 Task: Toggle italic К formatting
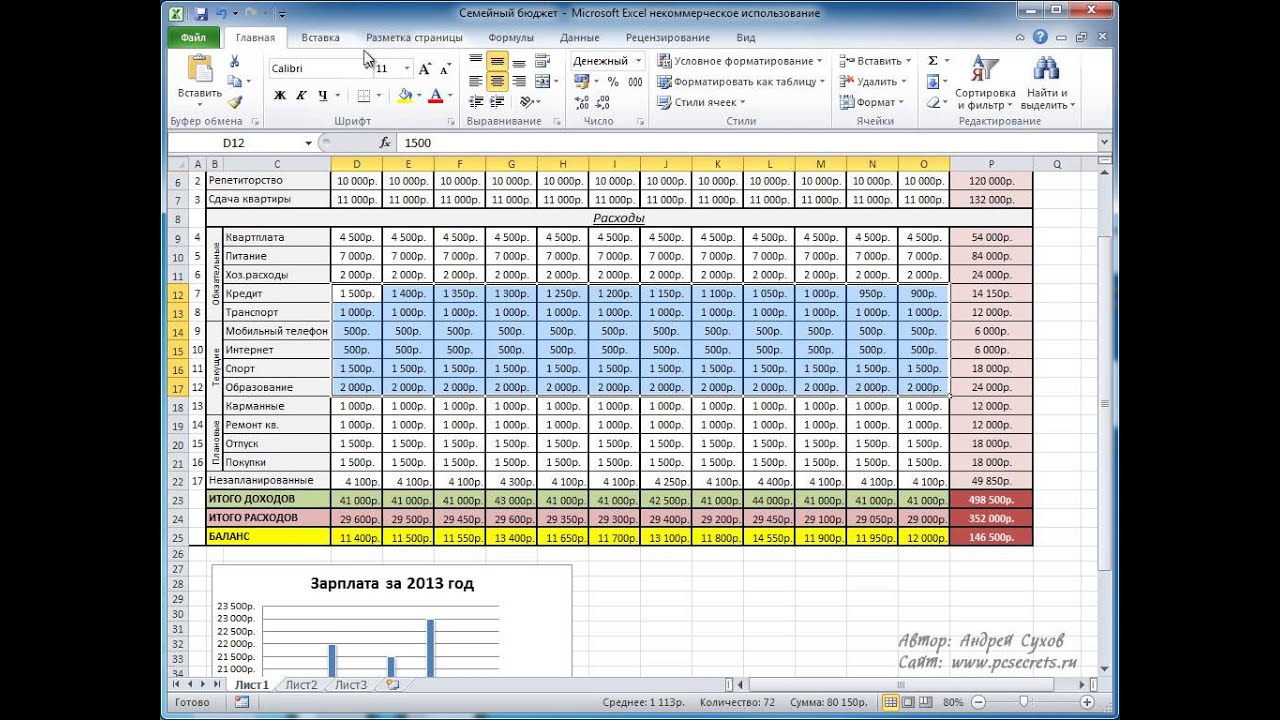[301, 96]
